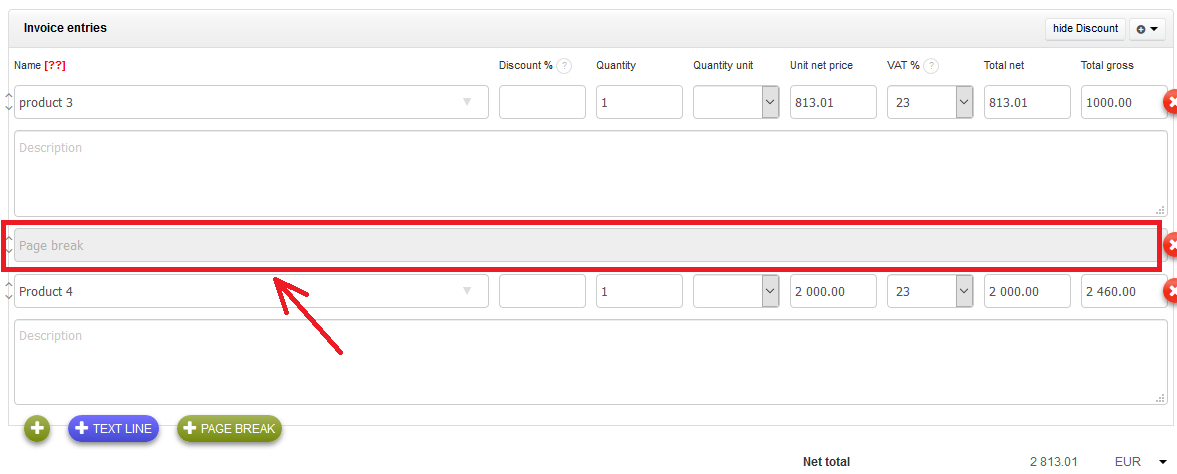Click the quantity field in Product 4 row
The height and width of the screenshot is (474, 1177).
(x=640, y=291)
